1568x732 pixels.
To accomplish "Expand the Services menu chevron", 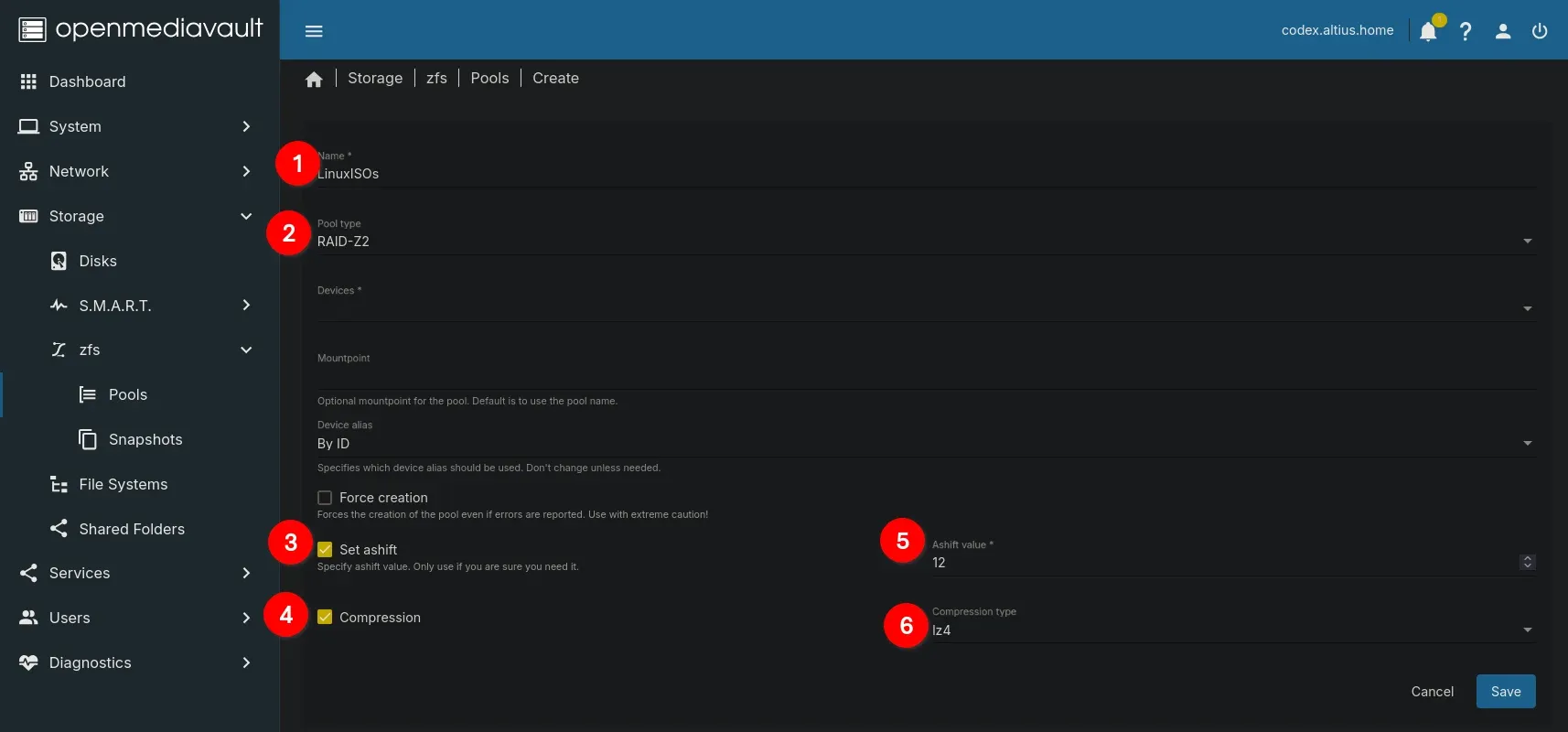I will 246,573.
